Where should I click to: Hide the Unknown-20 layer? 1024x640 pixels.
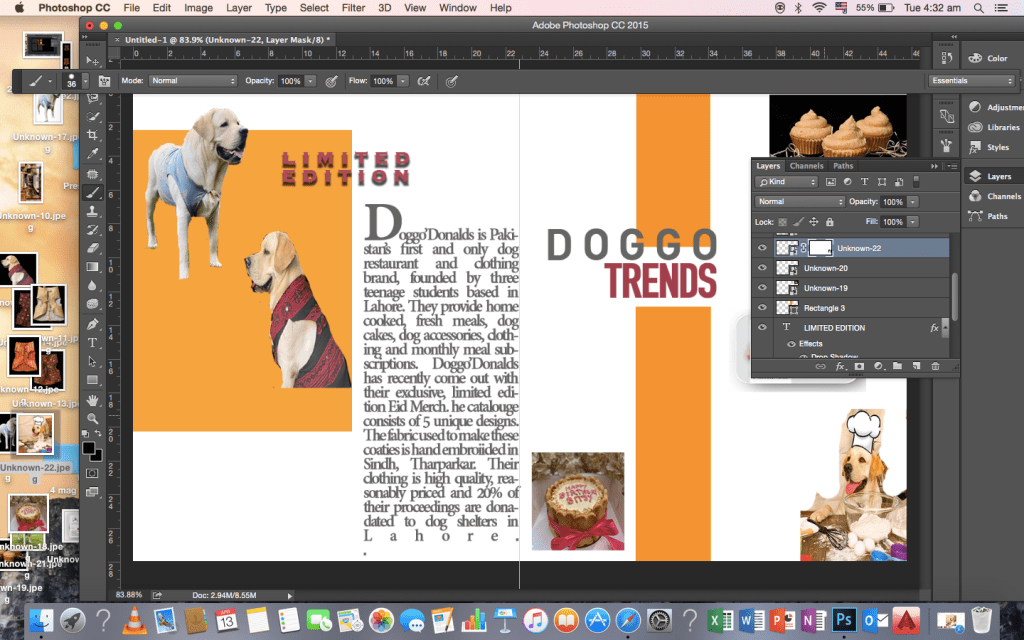point(762,268)
